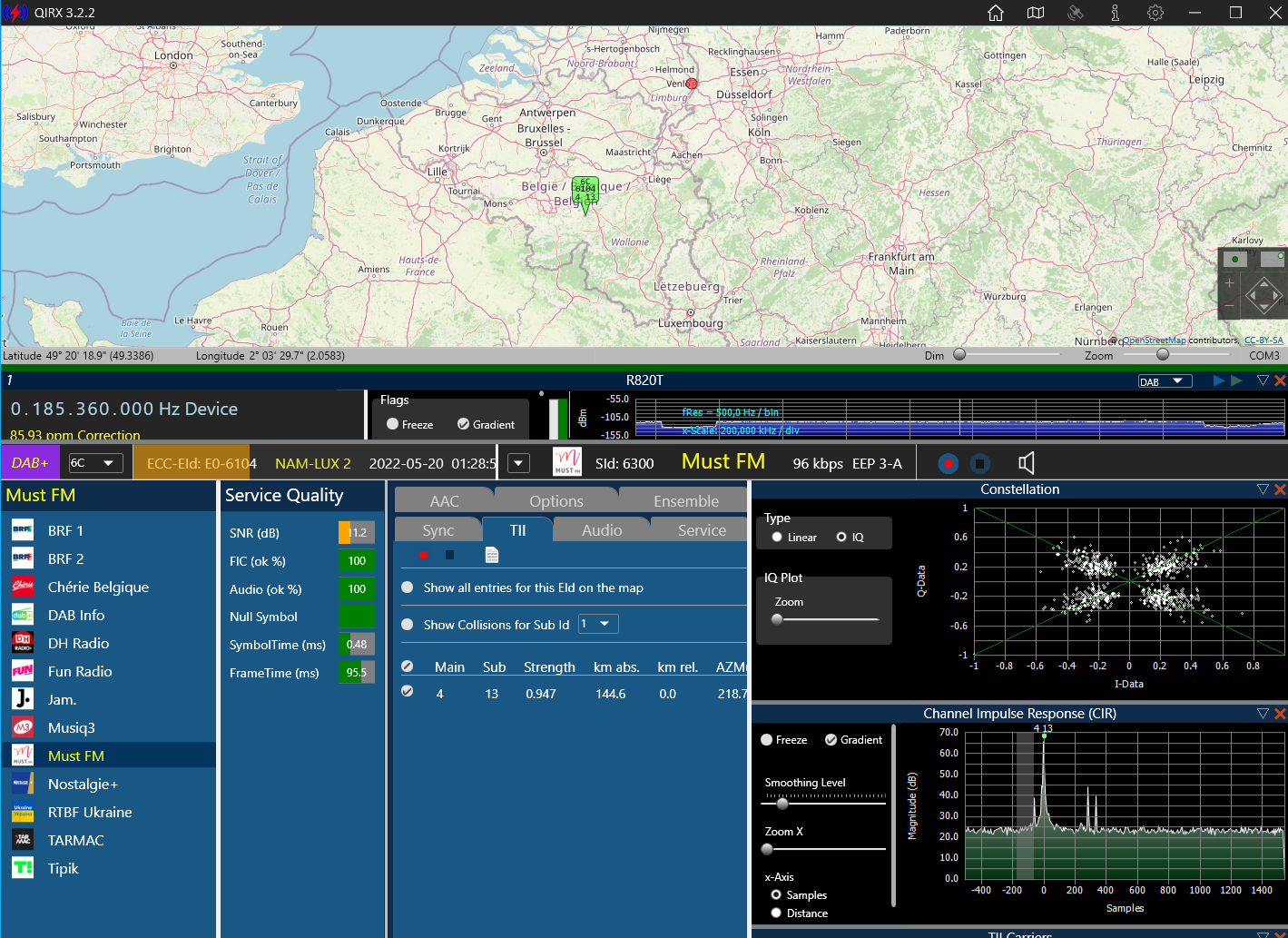The height and width of the screenshot is (938, 1288).
Task: Open the info icon in title bar
Action: click(x=1116, y=13)
